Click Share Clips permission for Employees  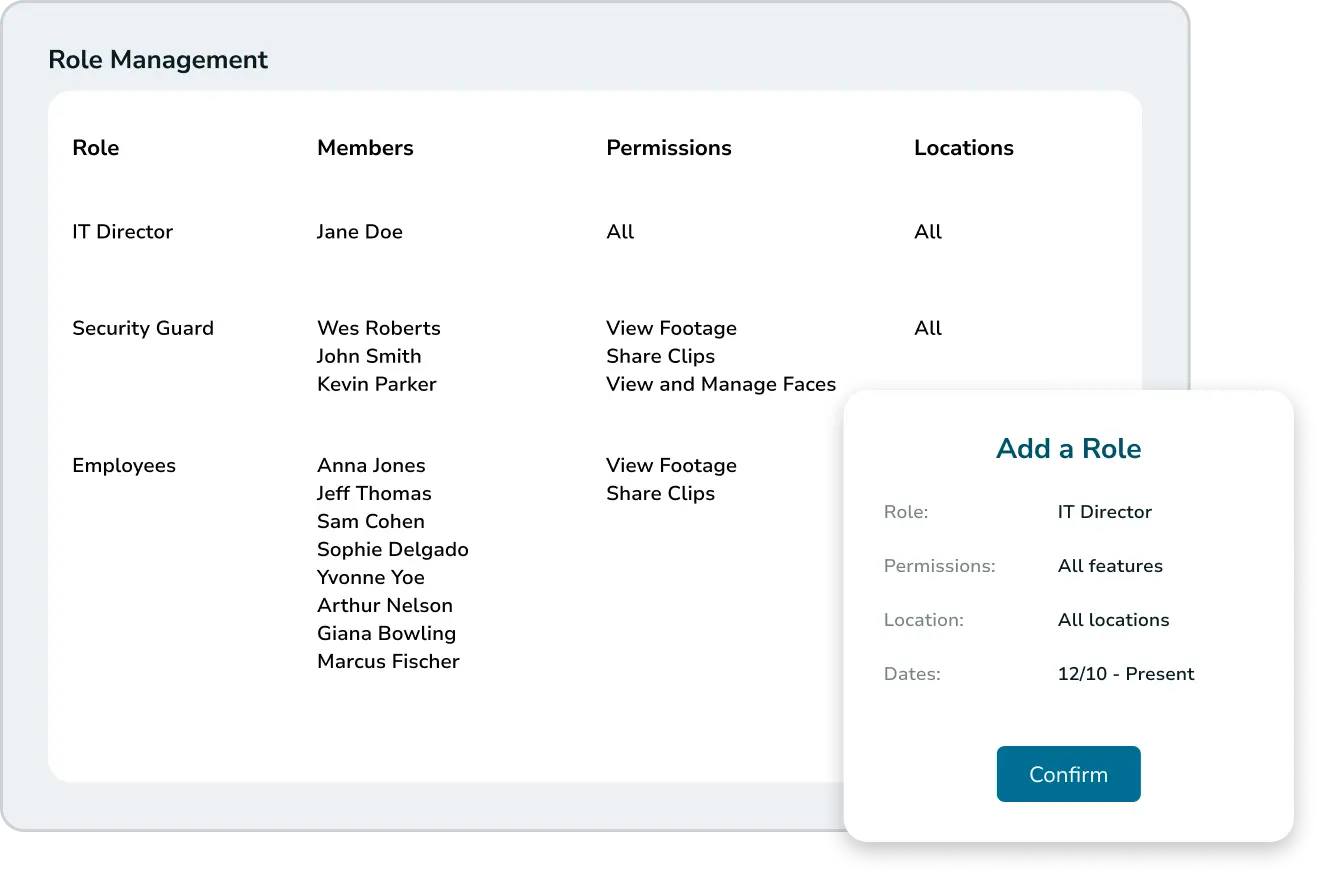point(660,494)
